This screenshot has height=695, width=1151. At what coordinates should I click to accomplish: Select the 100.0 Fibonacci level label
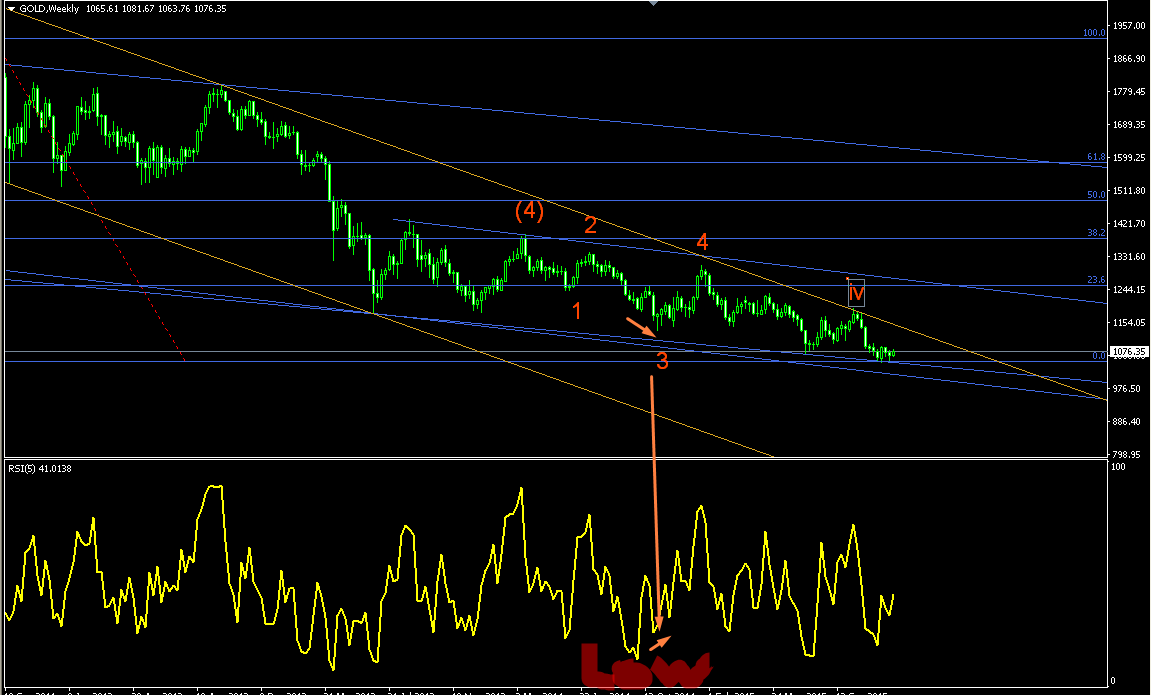(x=1094, y=33)
